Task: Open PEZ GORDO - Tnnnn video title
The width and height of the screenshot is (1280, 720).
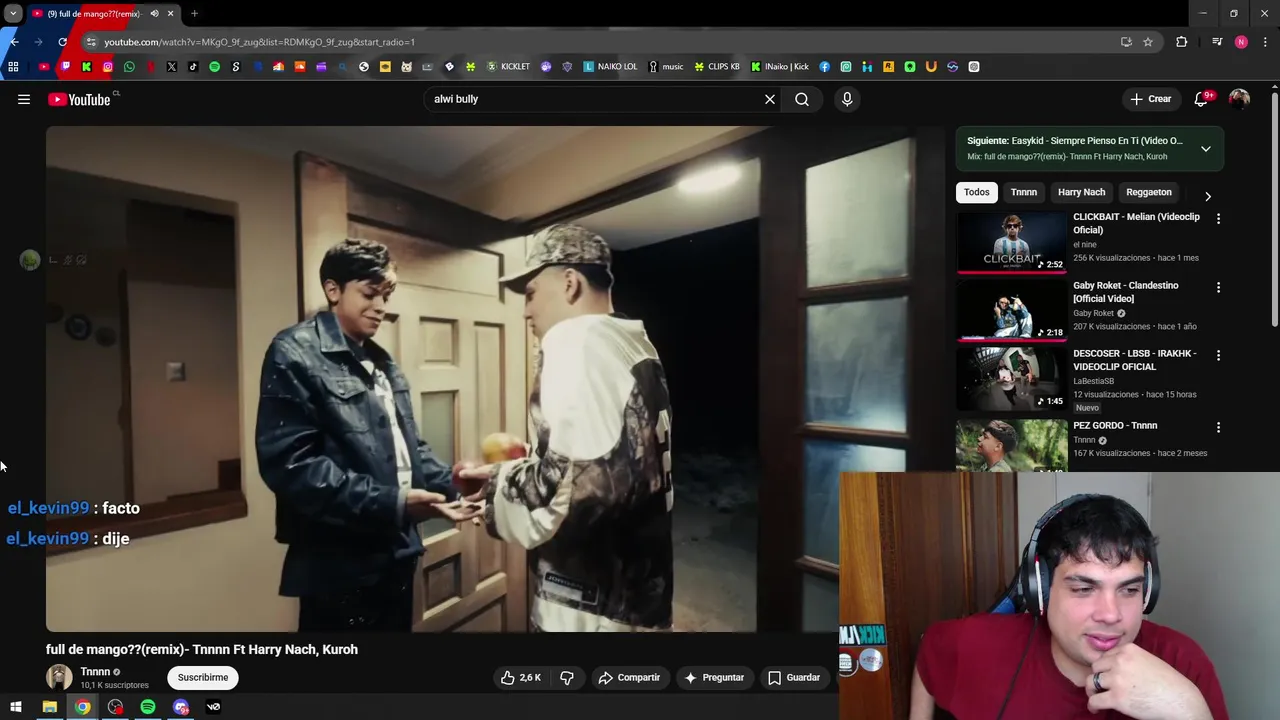Action: point(1115,425)
